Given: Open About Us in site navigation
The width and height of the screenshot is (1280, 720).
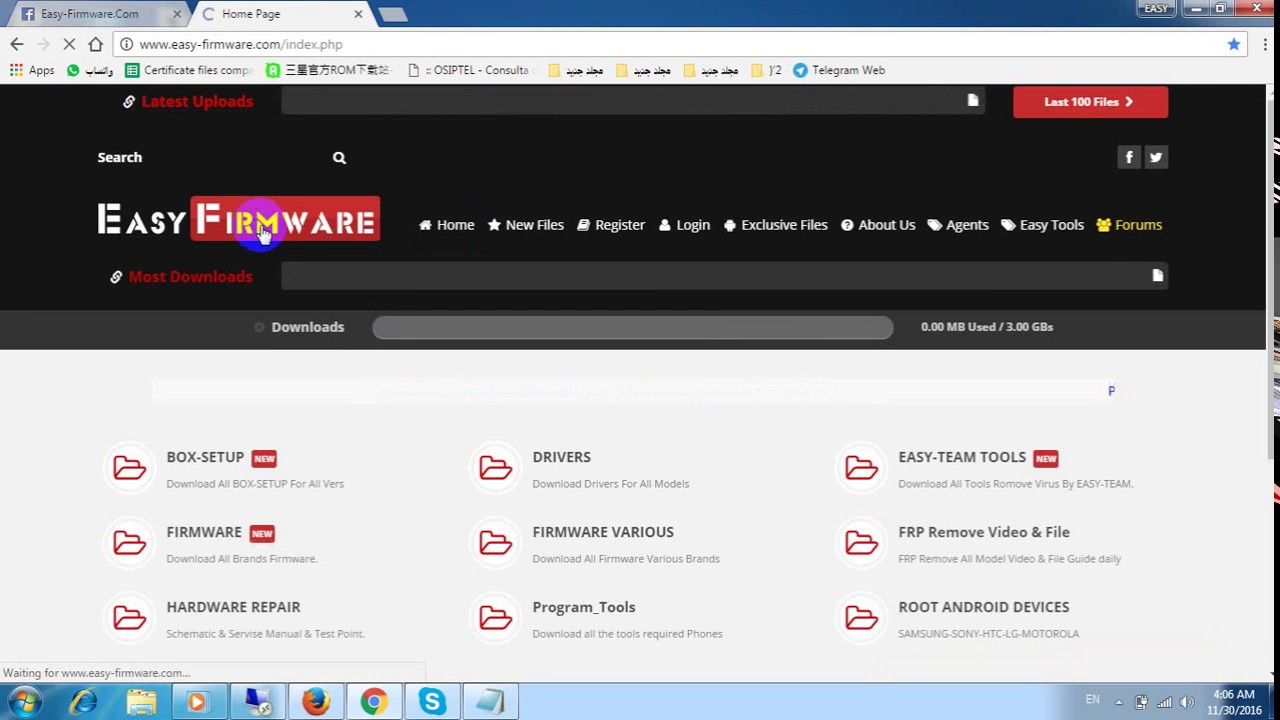Looking at the screenshot, I should [x=878, y=225].
